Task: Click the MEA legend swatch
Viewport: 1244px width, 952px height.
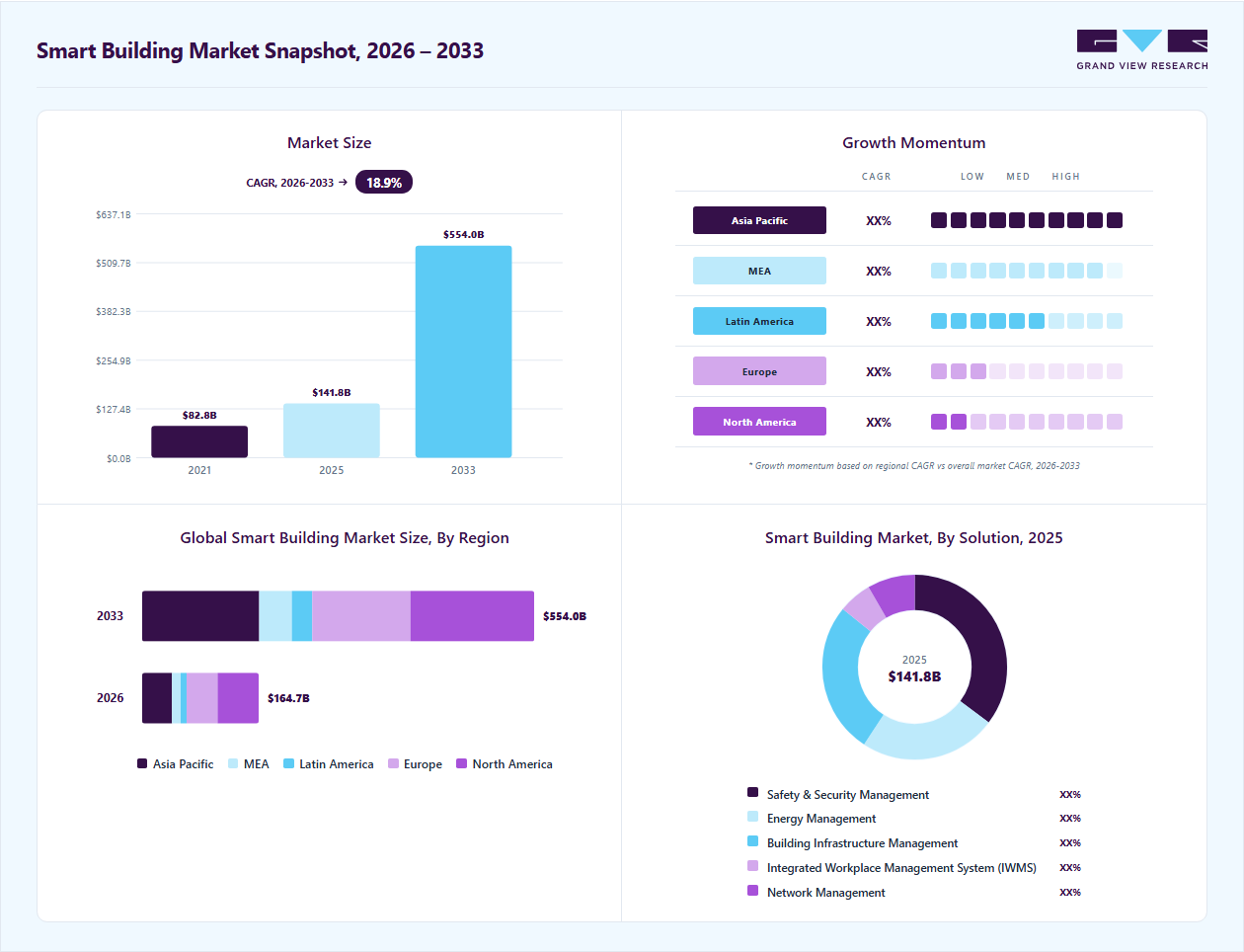Action: point(233,763)
